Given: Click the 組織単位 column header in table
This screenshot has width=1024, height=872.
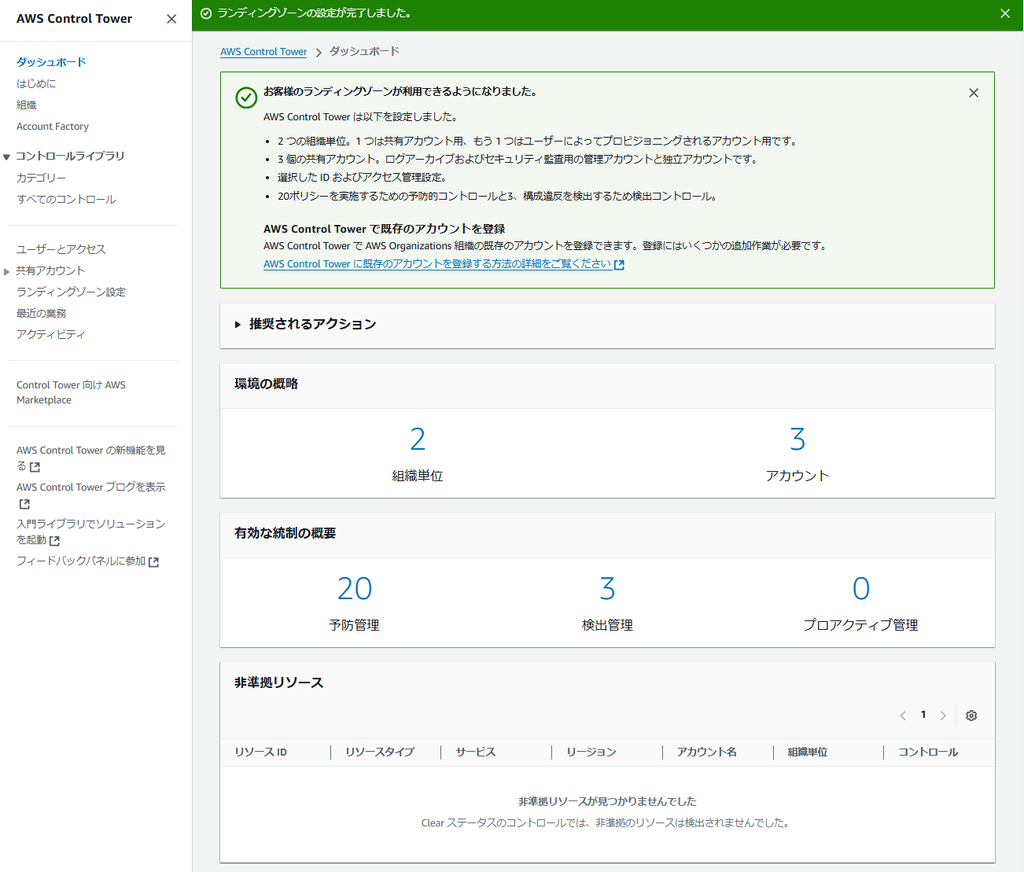Looking at the screenshot, I should pos(807,752).
